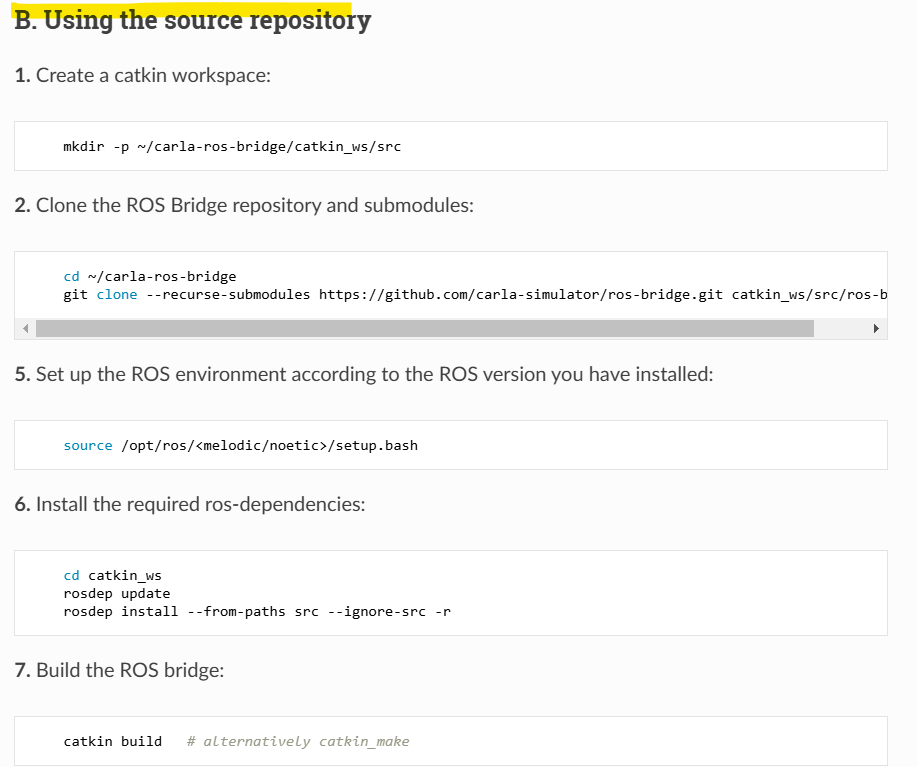This screenshot has height=767, width=917.
Task: Click the right arrow of the horizontal scrollbar
Action: (877, 329)
